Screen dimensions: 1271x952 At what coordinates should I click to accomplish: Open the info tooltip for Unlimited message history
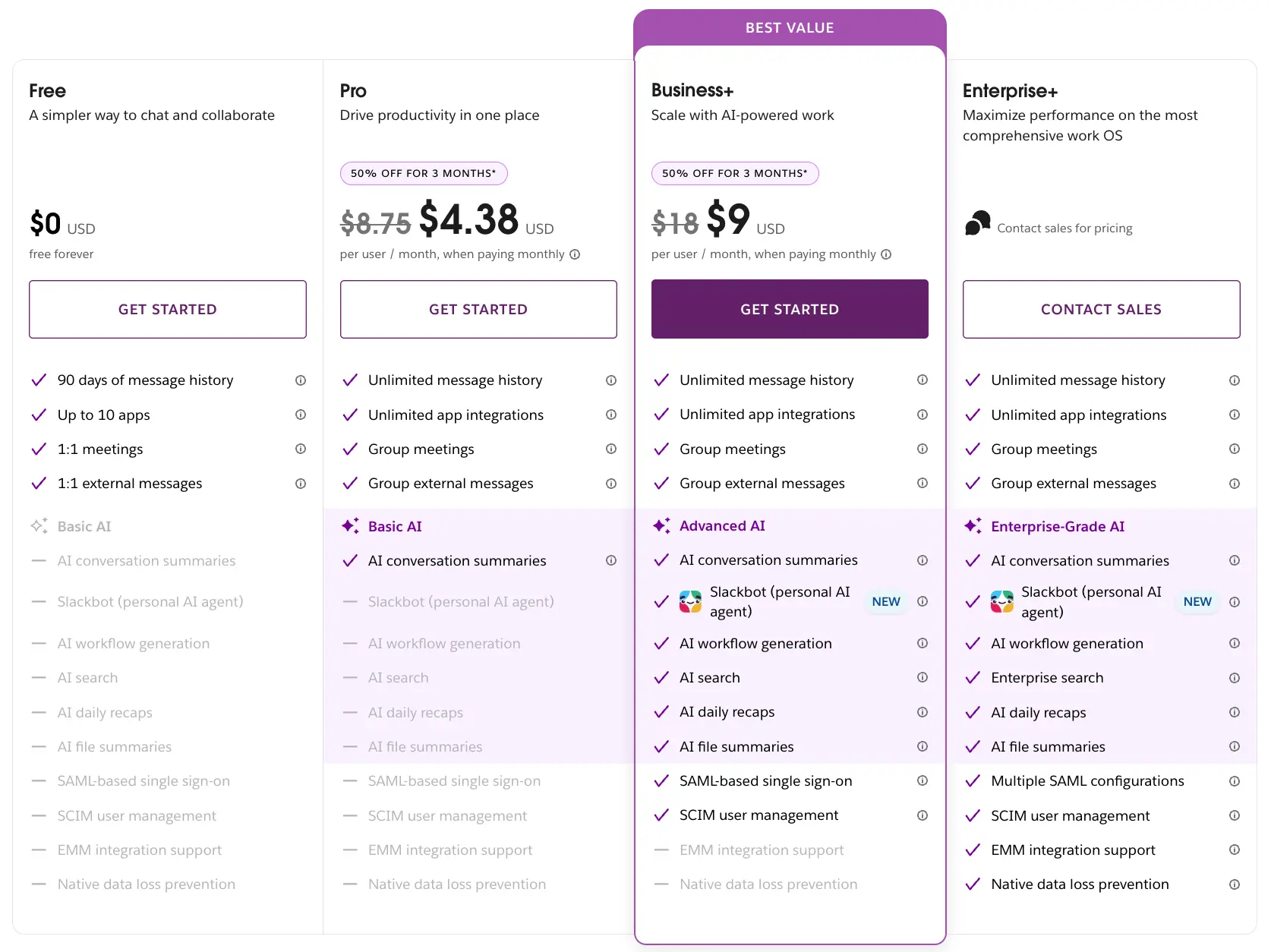coord(612,380)
